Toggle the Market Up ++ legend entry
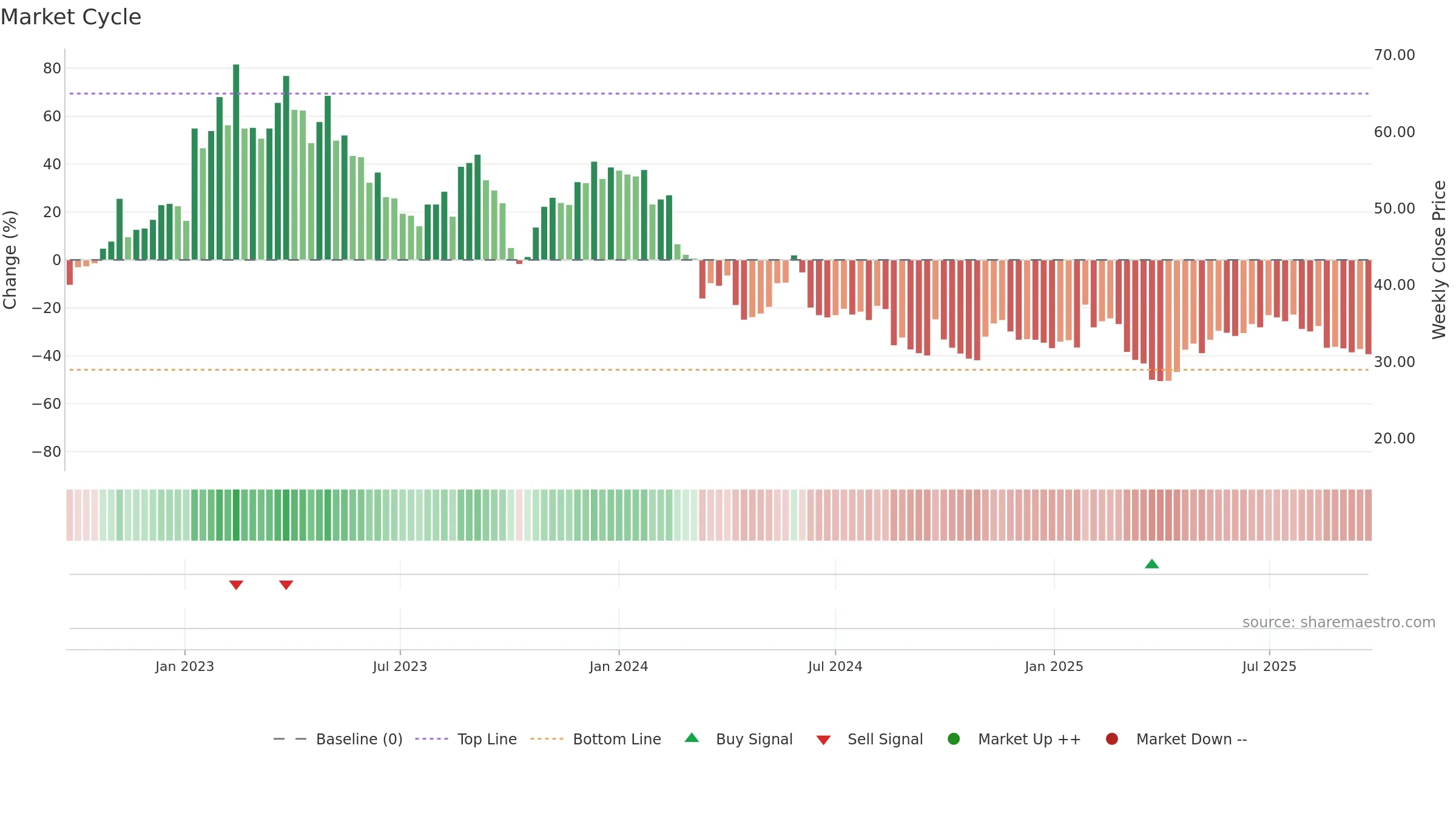Image resolution: width=1456 pixels, height=819 pixels. [1014, 739]
